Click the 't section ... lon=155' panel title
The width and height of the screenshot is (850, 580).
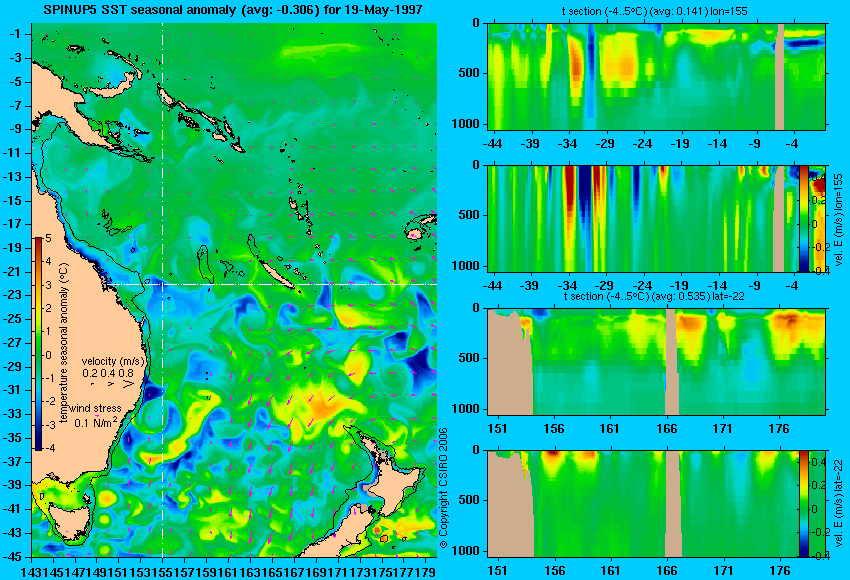pos(655,11)
